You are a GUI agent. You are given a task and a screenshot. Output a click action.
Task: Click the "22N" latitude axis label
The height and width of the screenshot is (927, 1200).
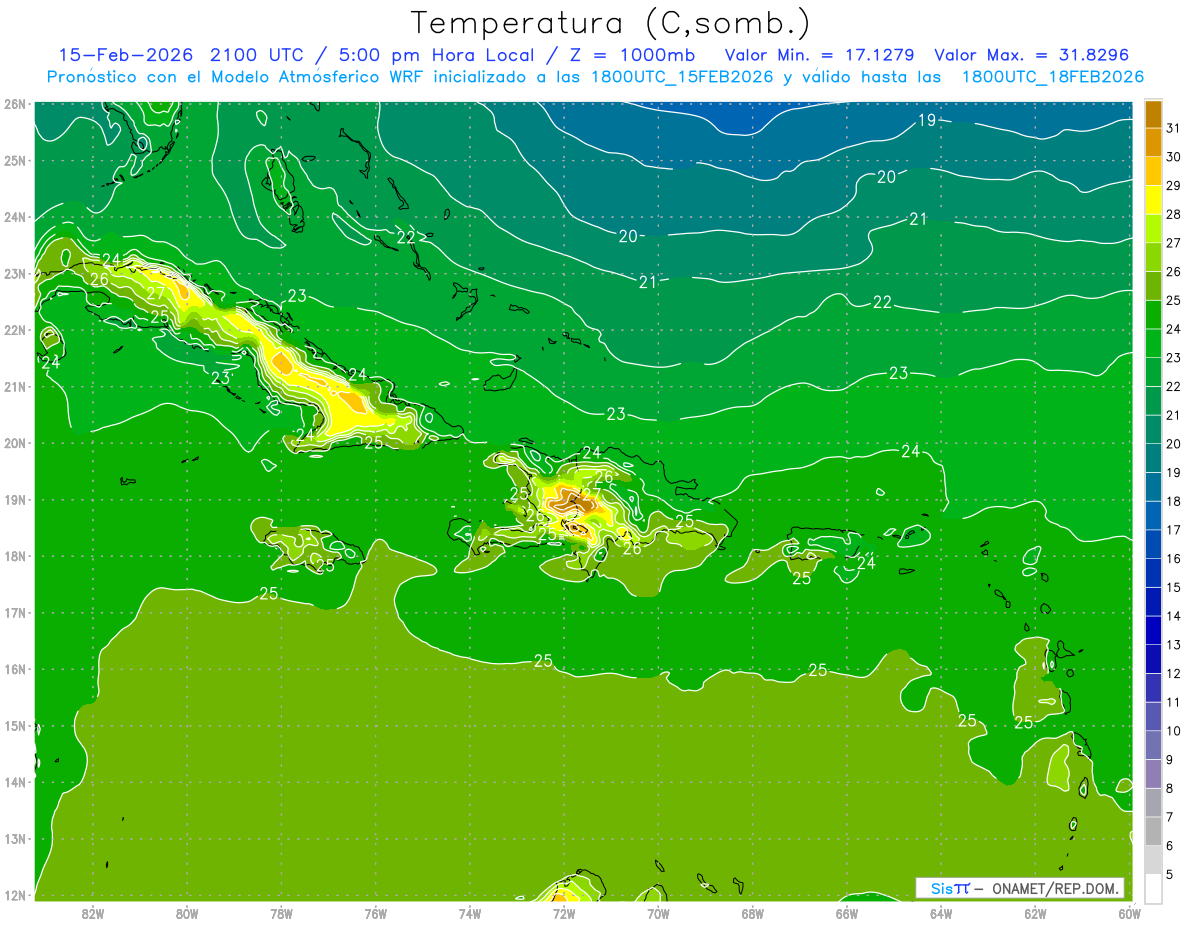coord(15,330)
